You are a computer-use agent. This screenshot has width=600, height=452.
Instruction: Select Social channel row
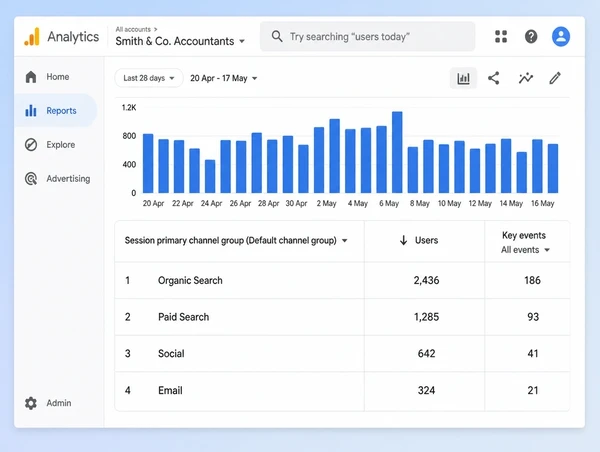coord(342,354)
